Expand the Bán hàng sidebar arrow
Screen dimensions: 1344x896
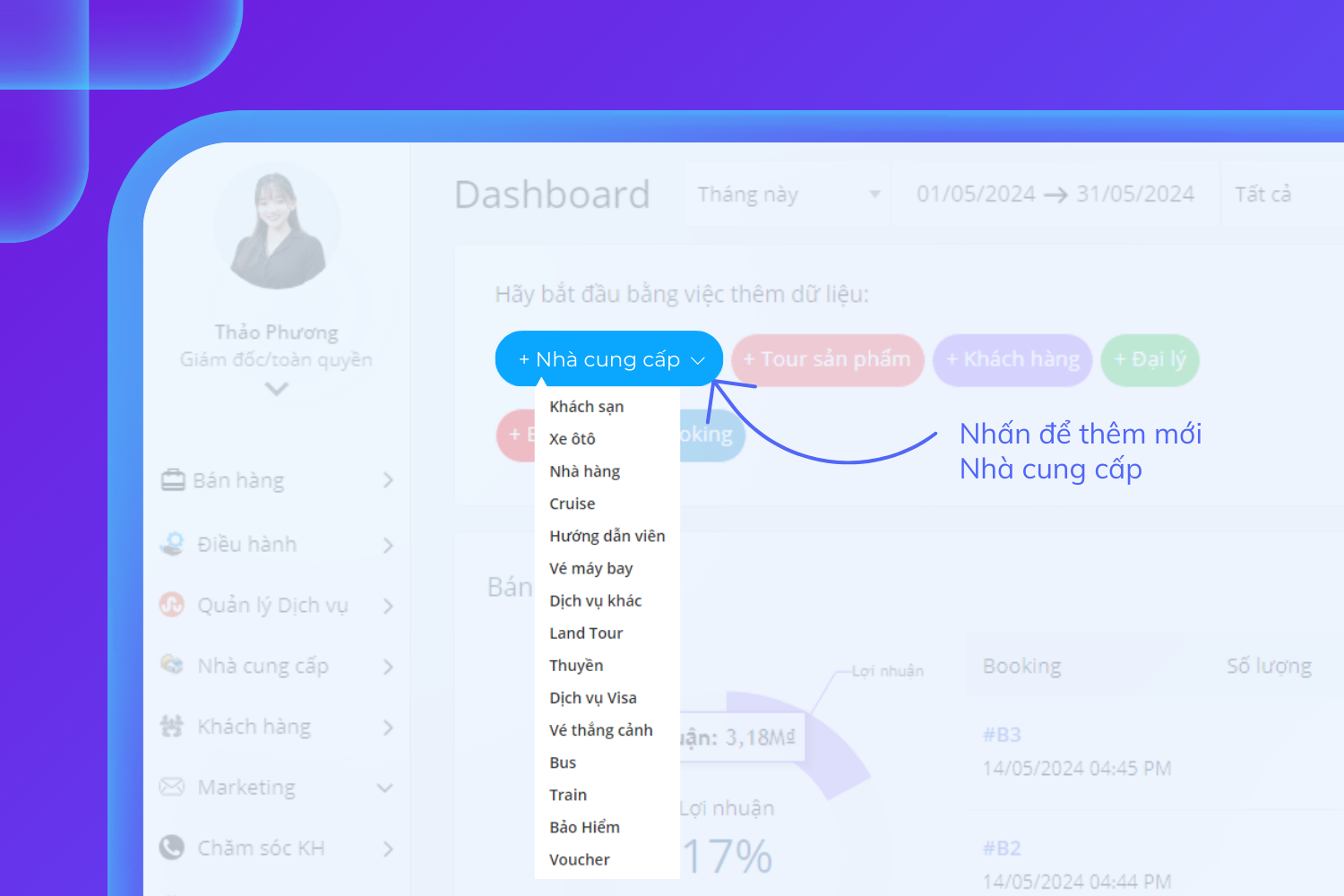tap(388, 480)
